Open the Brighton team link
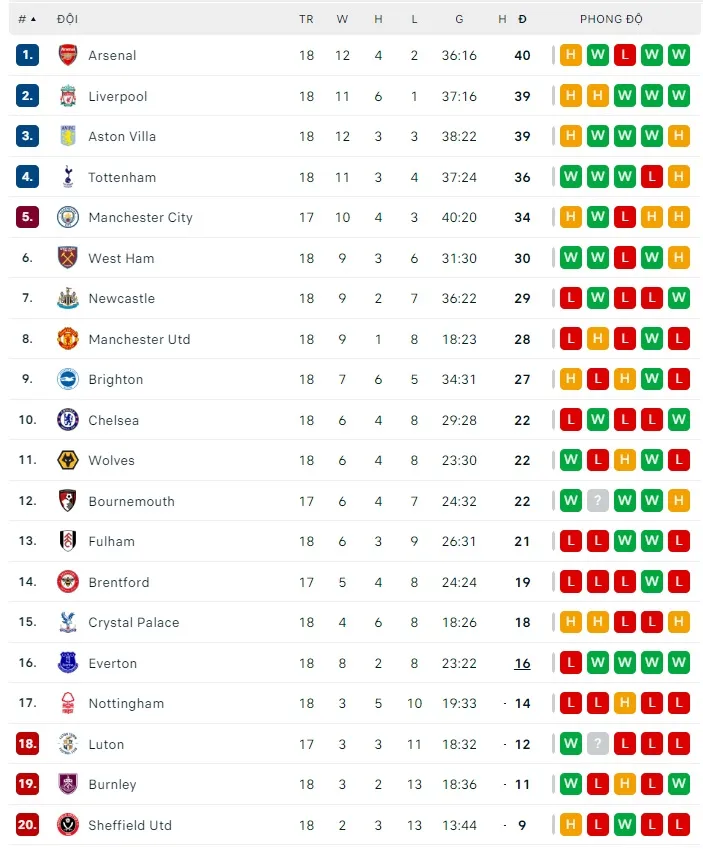703x849 pixels. click(115, 379)
